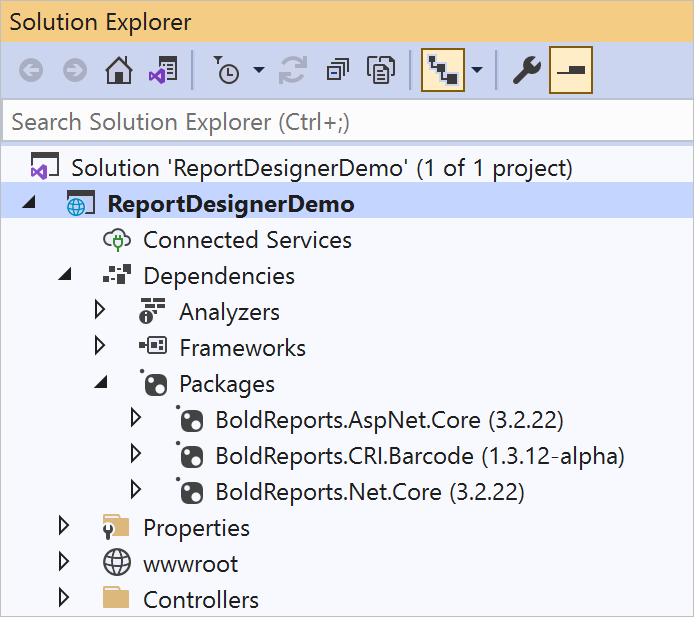Collapse All items in the tree
Screen dimensions: 694x617
tap(337, 70)
